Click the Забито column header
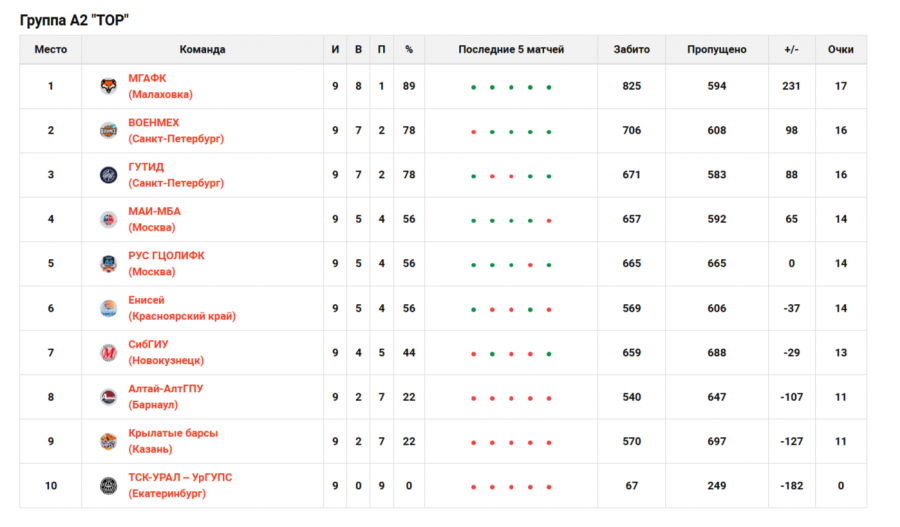 coord(631,49)
